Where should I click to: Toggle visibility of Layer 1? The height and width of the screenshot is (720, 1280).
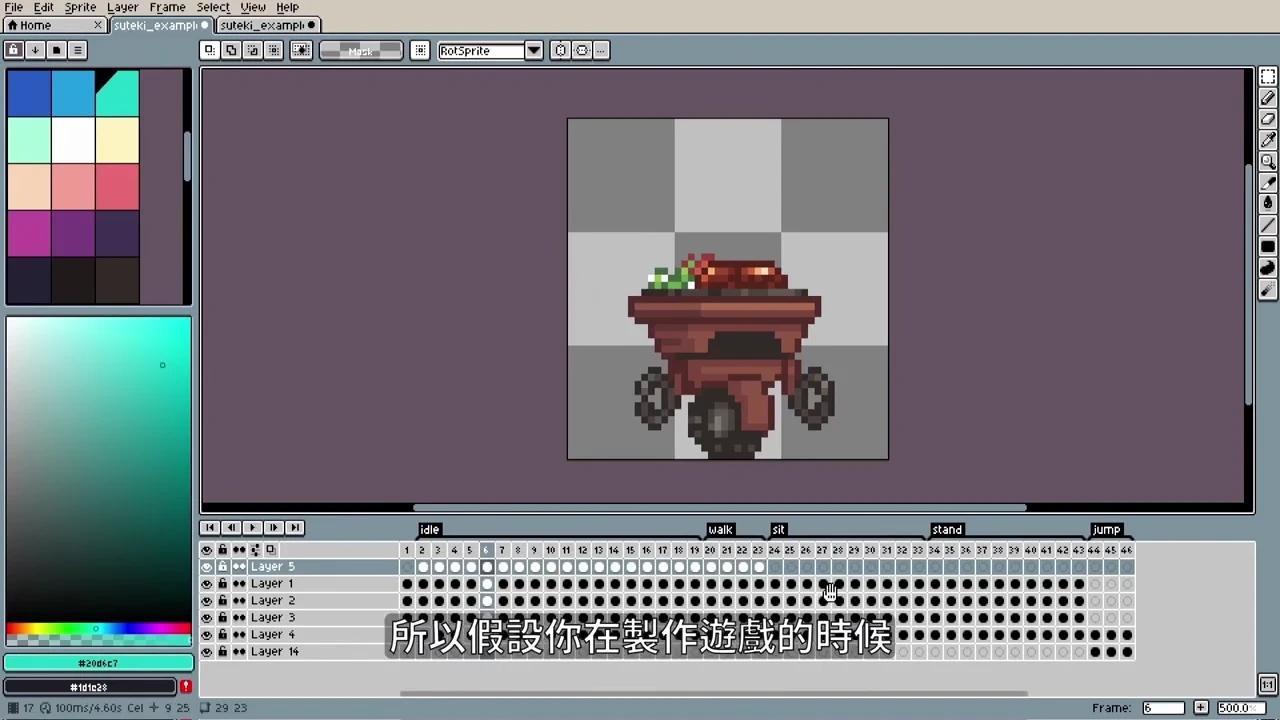click(207, 584)
